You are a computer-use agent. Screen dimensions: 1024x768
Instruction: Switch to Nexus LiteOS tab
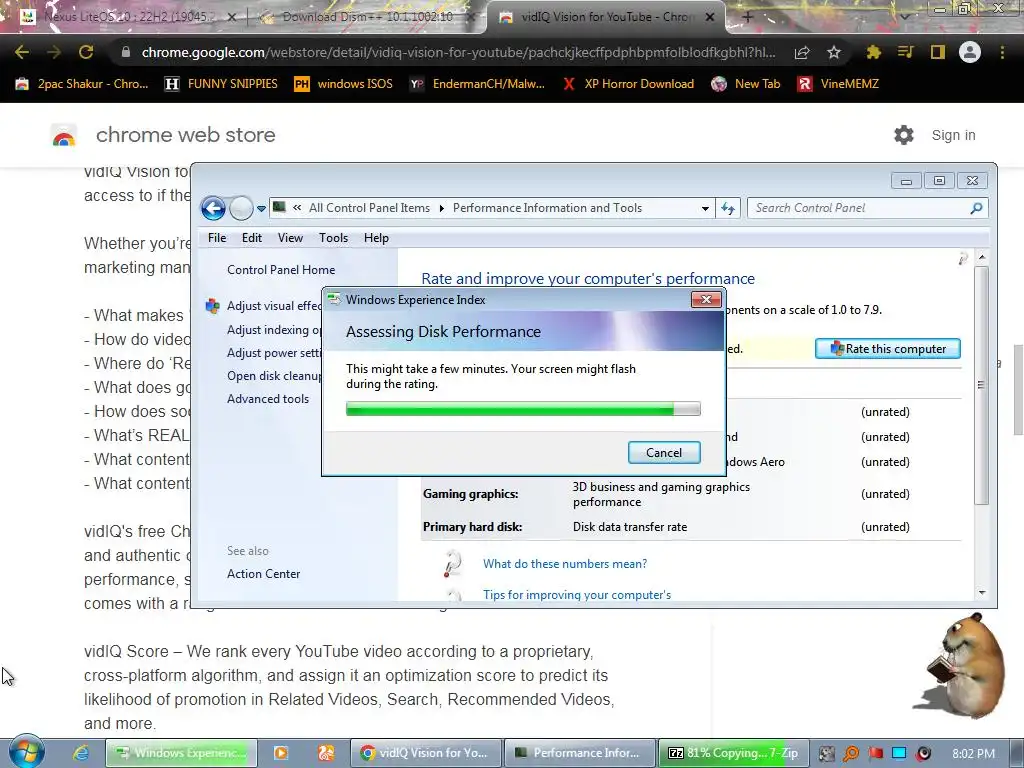pos(127,17)
